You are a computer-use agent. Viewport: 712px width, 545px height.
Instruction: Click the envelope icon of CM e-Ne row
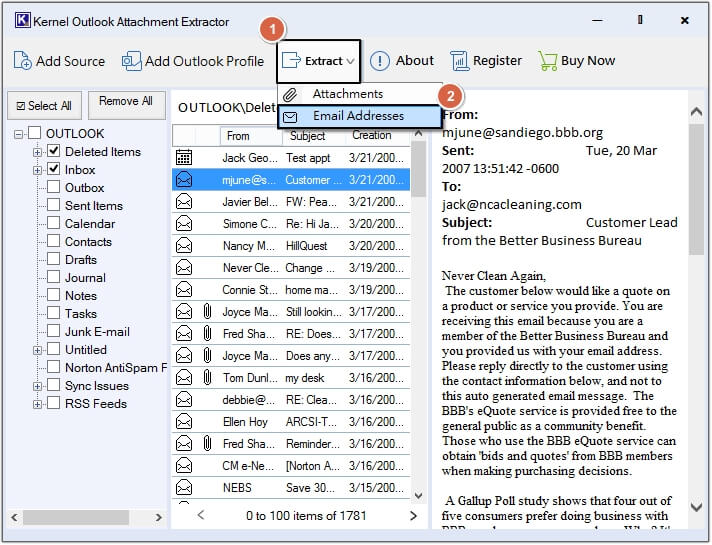coord(184,466)
